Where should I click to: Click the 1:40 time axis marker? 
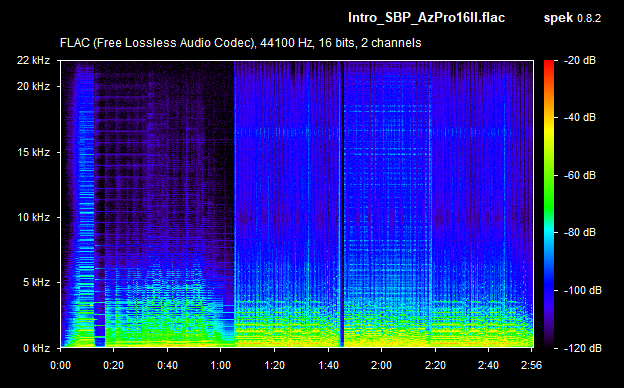click(328, 365)
